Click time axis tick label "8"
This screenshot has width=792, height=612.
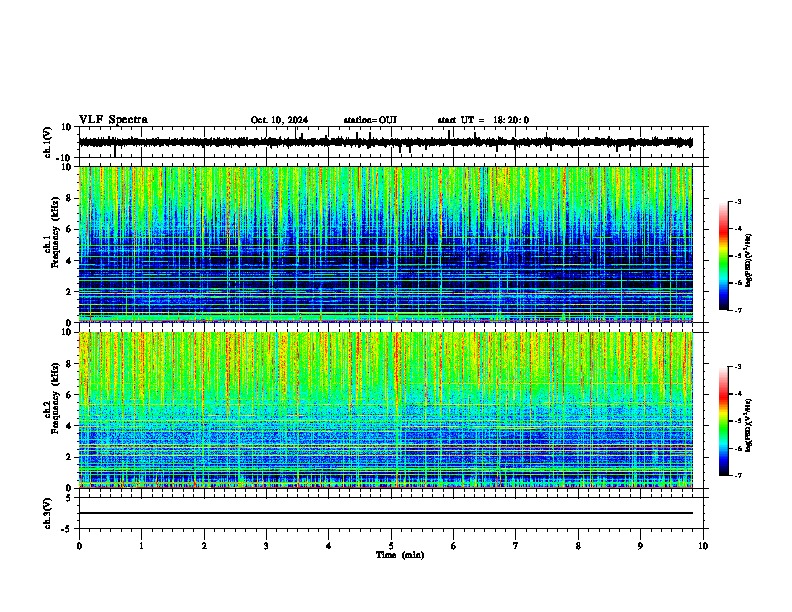(x=578, y=546)
